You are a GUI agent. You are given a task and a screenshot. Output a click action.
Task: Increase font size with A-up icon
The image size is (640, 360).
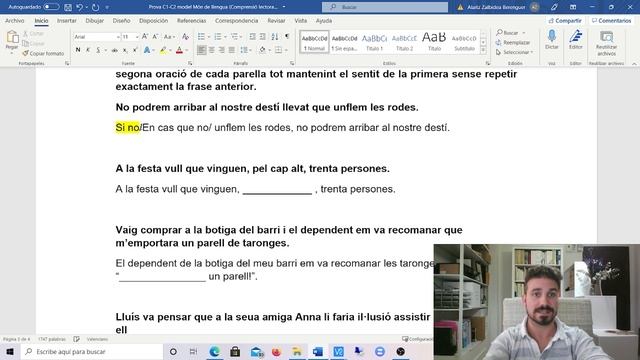(145, 37)
